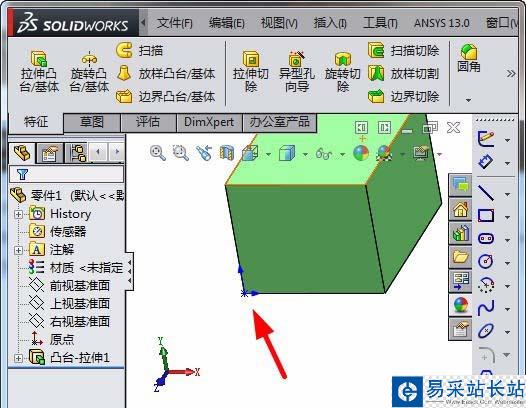Open File Explorer folder icon in task pane
This screenshot has width=526, height=408.
coord(461,257)
